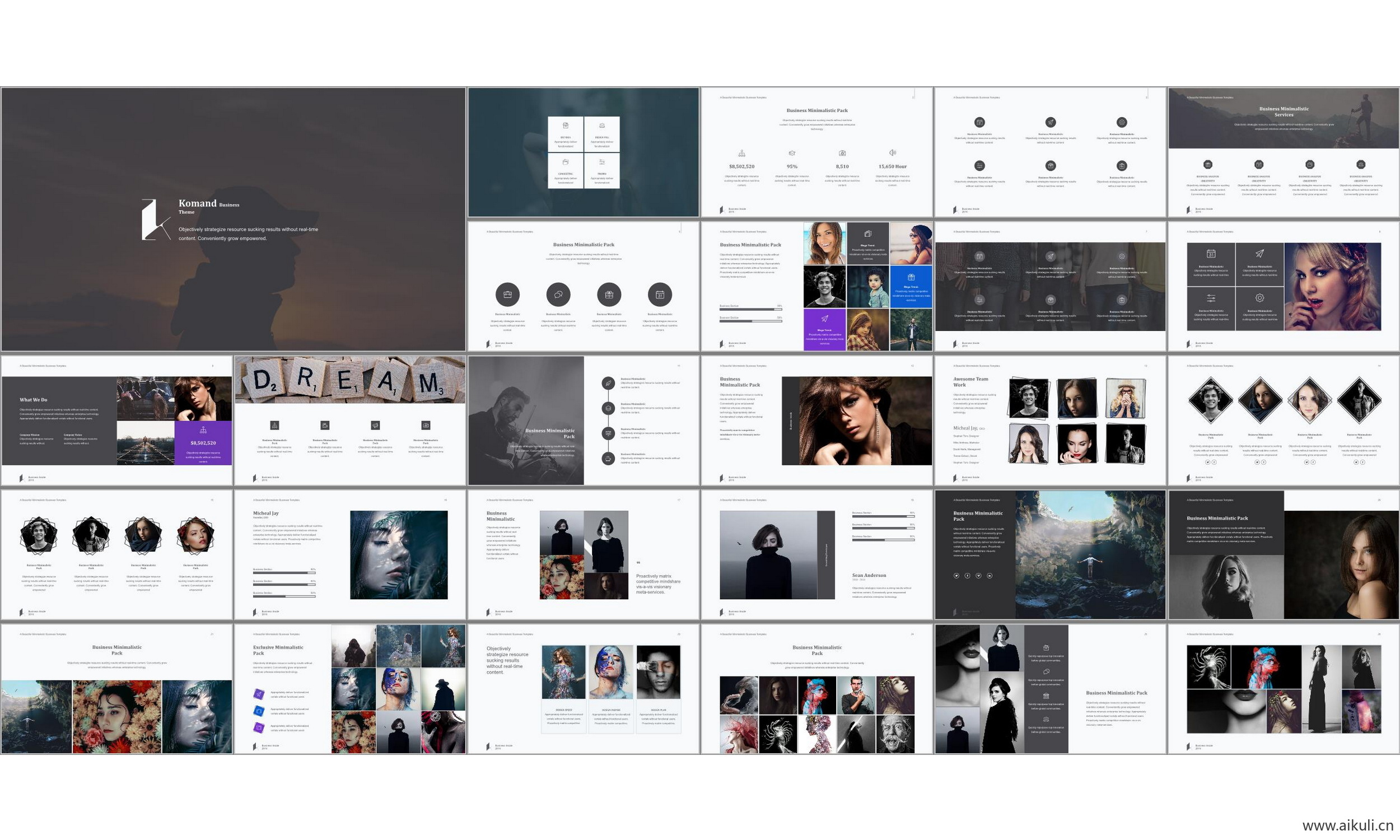Image resolution: width=1400 pixels, height=840 pixels.
Task: Click top progress bar on Sean Anderson slide
Action: (883, 517)
